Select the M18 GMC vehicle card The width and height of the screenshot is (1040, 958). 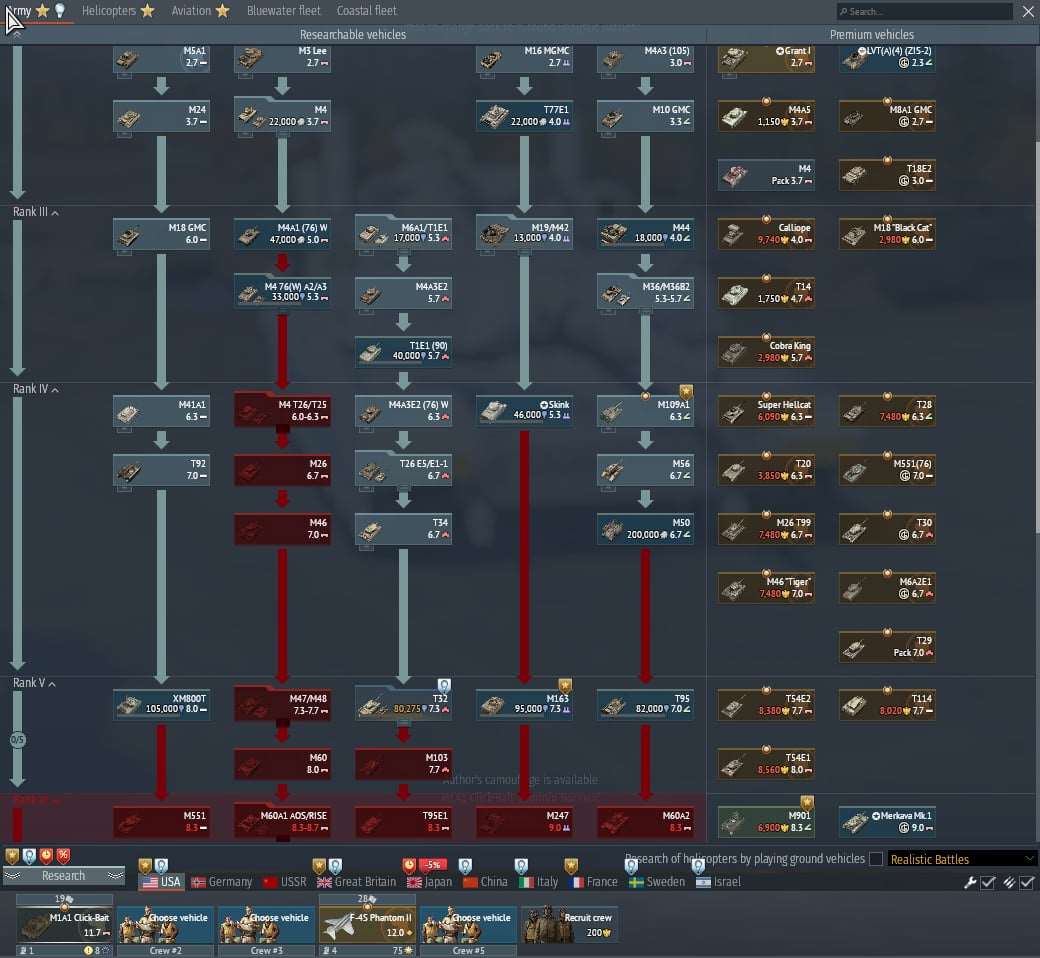(161, 234)
